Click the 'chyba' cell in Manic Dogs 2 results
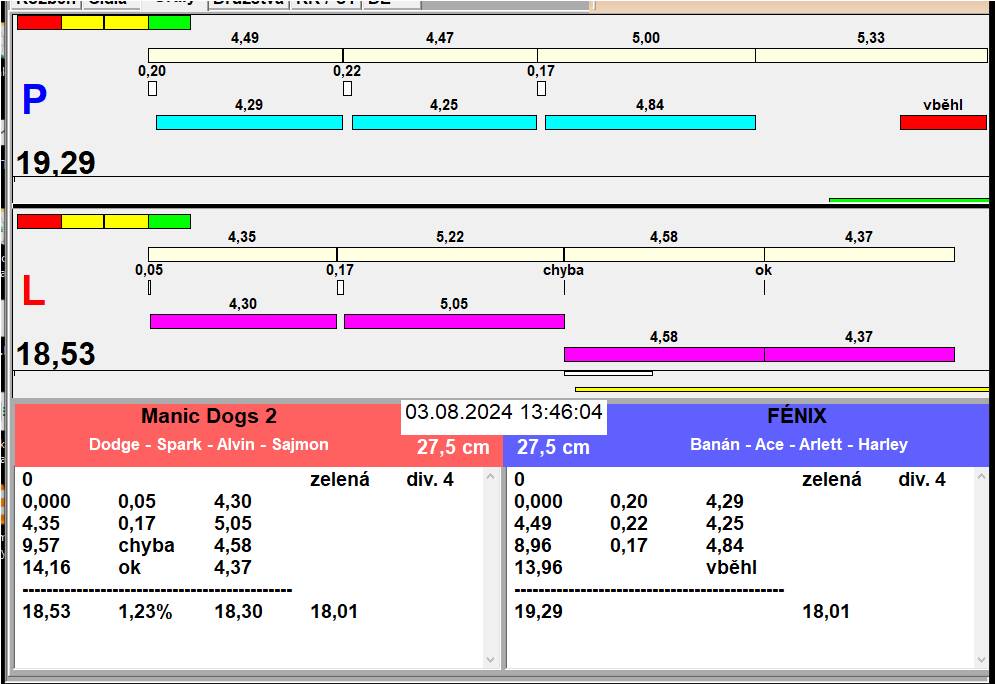This screenshot has width=995, height=684. tap(147, 546)
